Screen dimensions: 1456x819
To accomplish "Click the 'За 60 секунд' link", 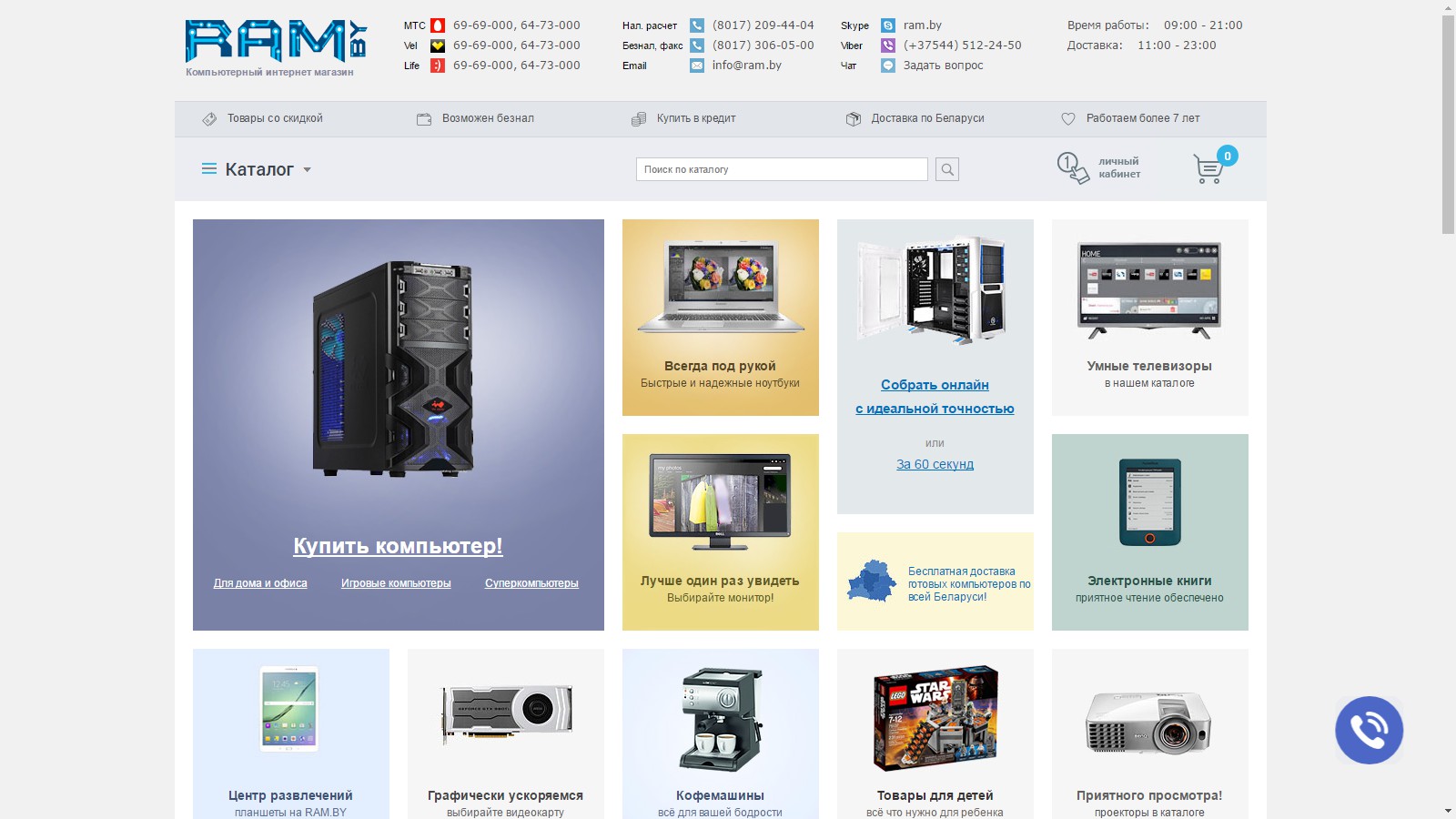I will tap(935, 464).
